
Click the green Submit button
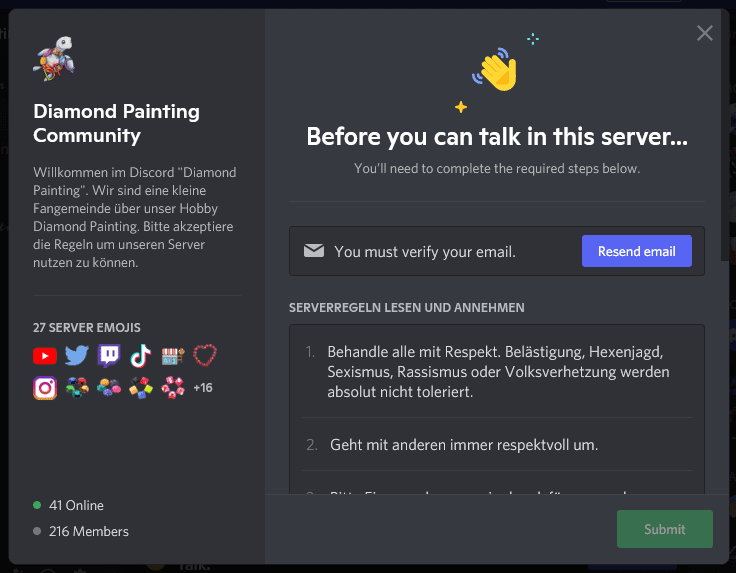(x=664, y=529)
